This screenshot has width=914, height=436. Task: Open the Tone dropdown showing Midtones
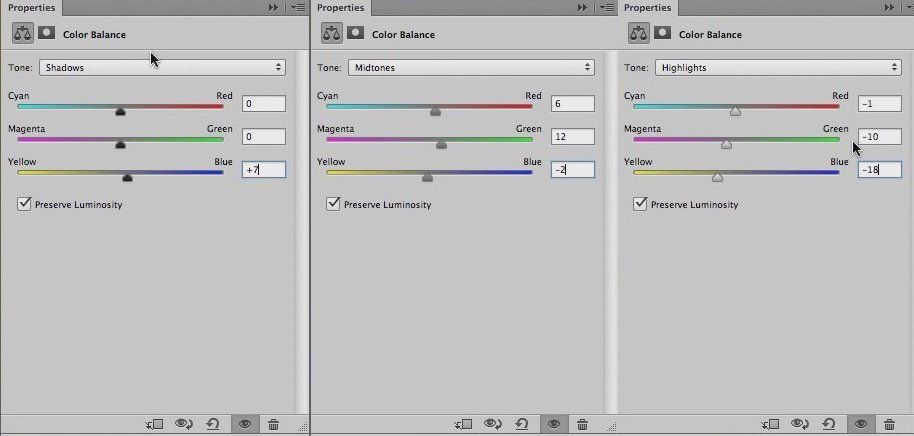pos(472,68)
